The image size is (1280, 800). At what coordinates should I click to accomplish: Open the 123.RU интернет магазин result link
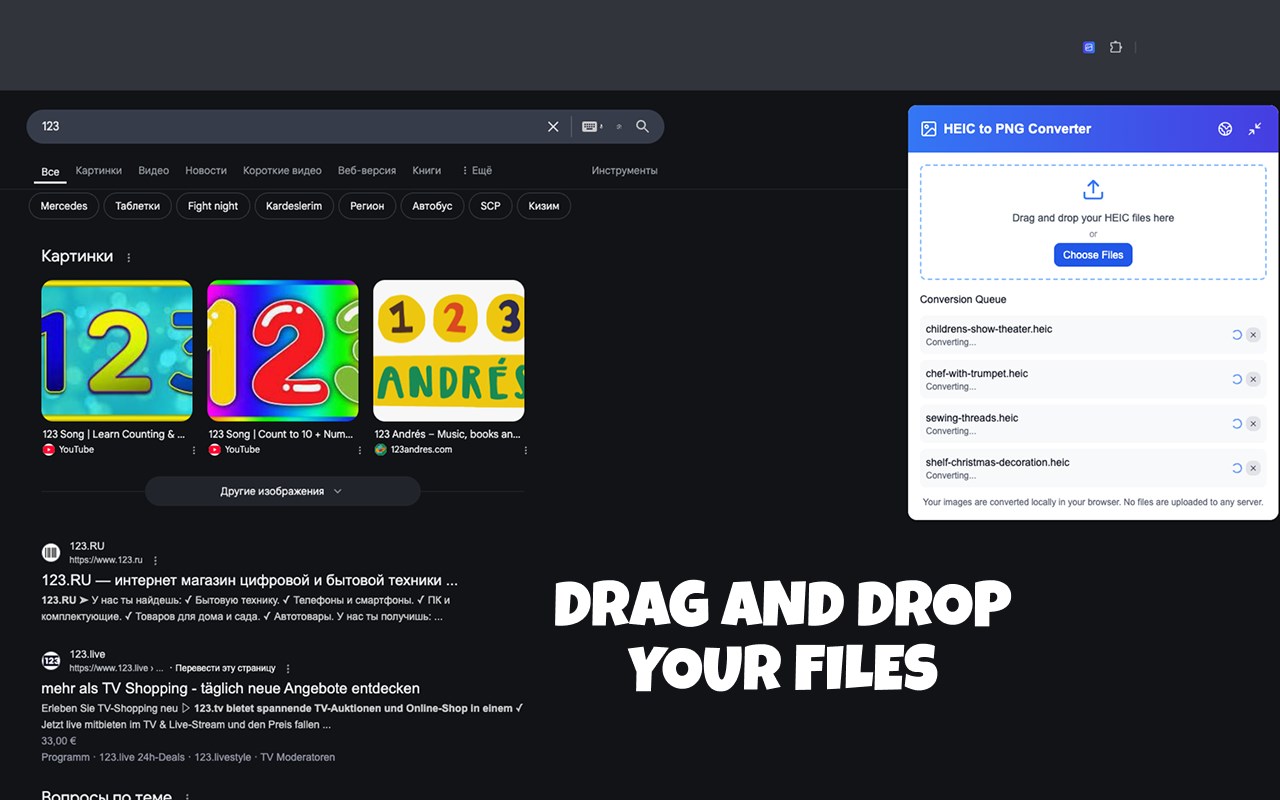point(250,580)
